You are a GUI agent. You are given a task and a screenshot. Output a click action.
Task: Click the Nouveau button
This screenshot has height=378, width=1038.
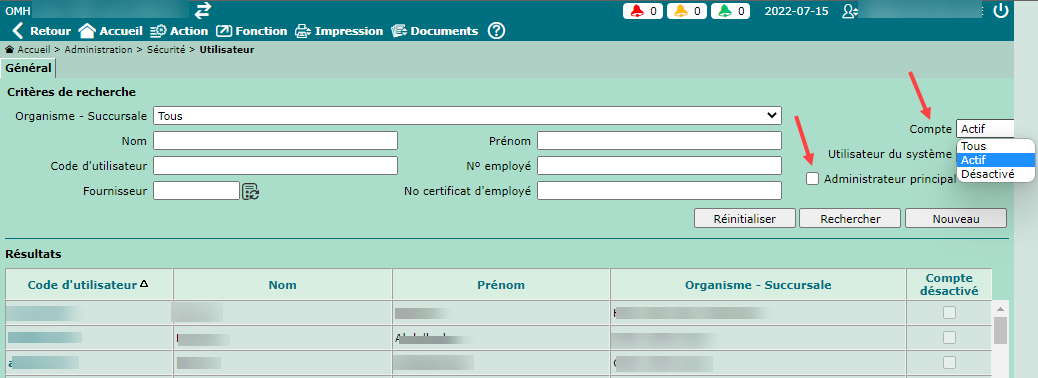[x=956, y=218]
